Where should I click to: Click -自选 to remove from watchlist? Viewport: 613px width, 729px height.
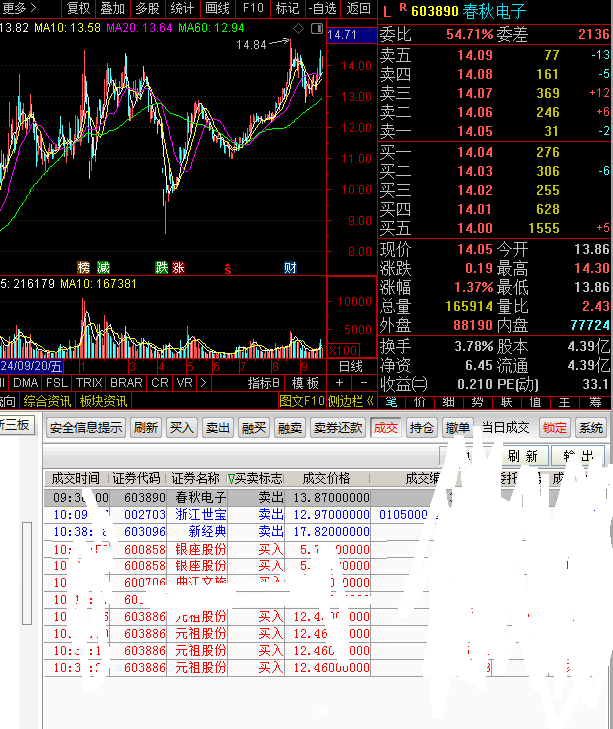pos(322,8)
